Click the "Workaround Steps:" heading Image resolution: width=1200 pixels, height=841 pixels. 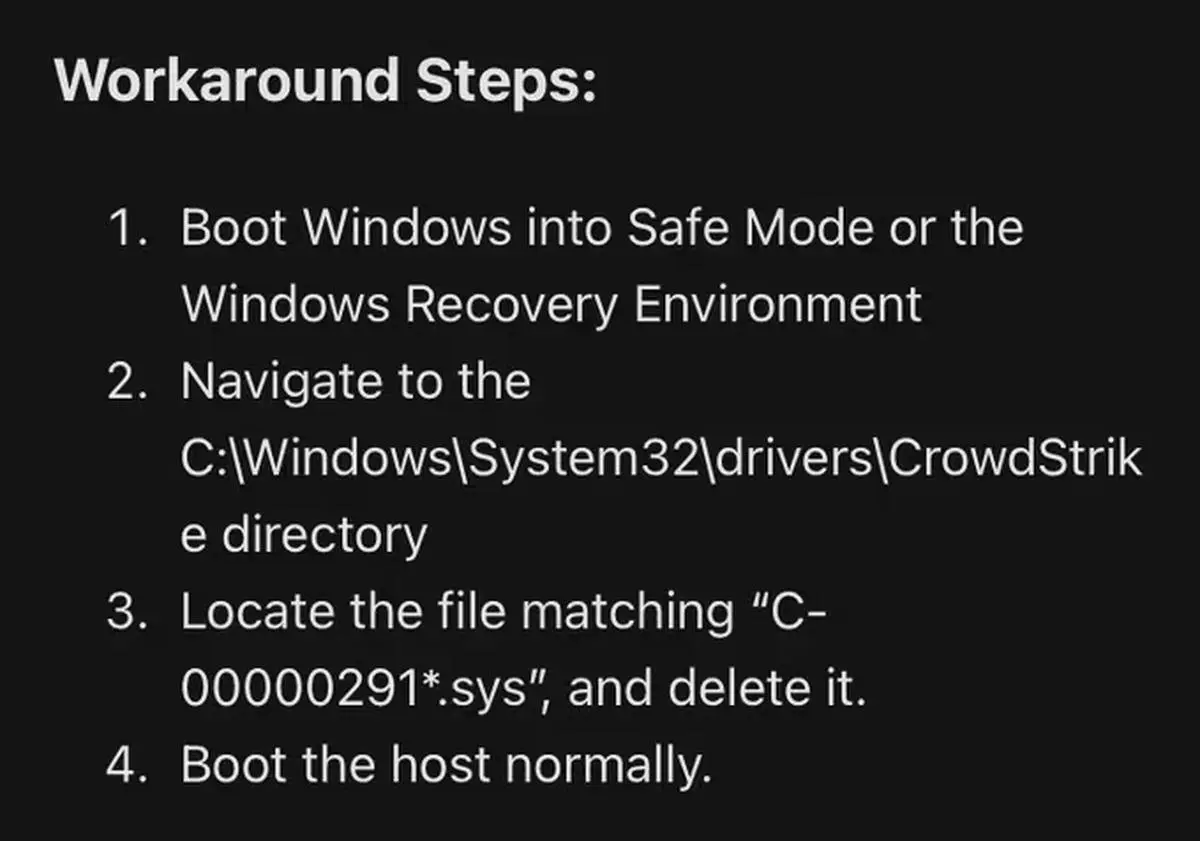coord(326,78)
